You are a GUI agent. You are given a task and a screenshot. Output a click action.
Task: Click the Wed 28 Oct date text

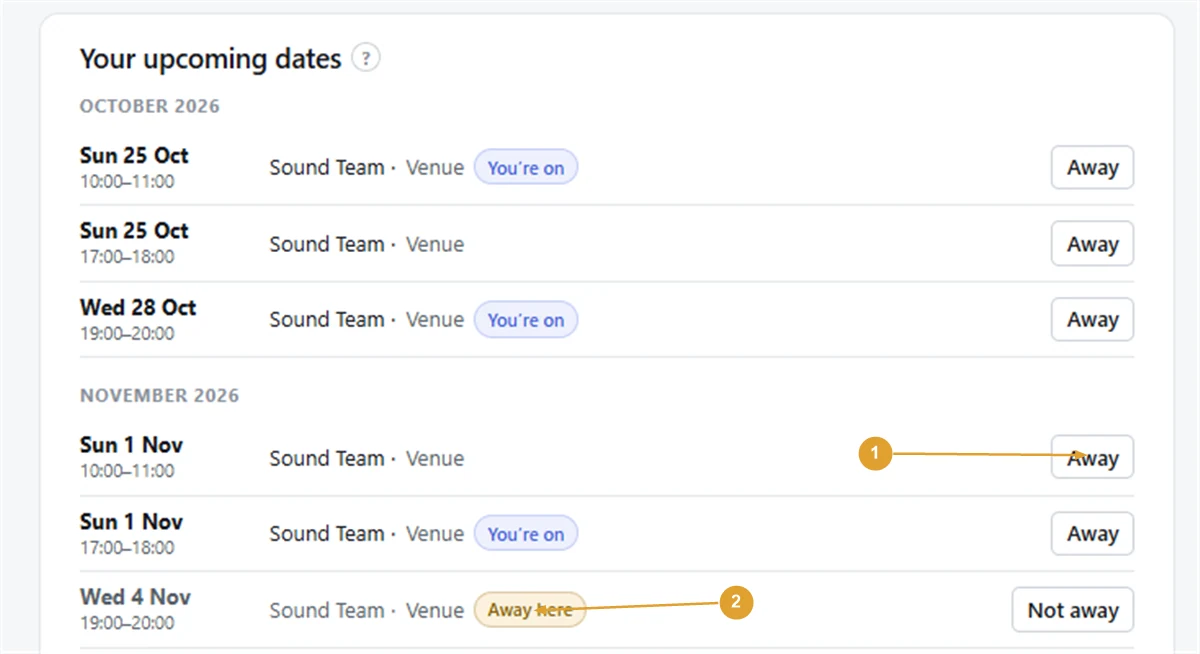138,307
